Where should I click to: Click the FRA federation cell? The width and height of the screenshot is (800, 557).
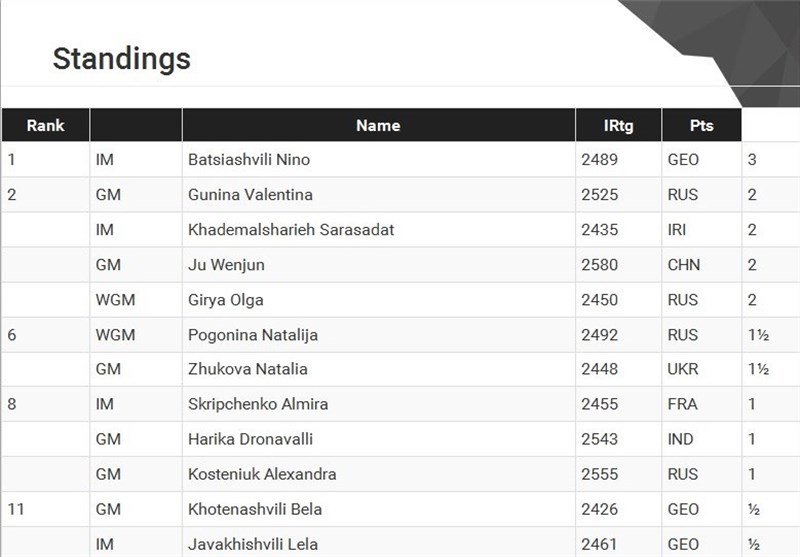coord(684,404)
